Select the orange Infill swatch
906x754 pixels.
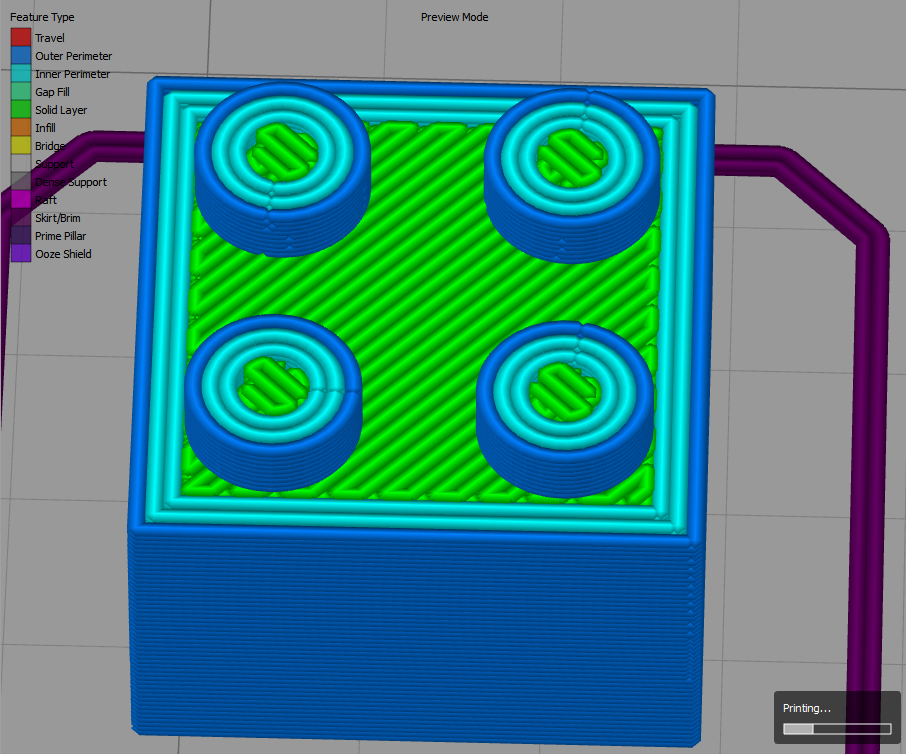pyautogui.click(x=21, y=128)
